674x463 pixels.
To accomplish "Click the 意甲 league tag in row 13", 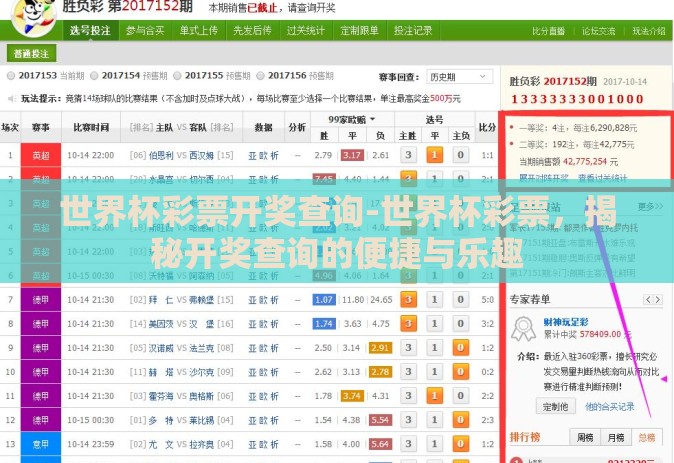I will point(41,444).
